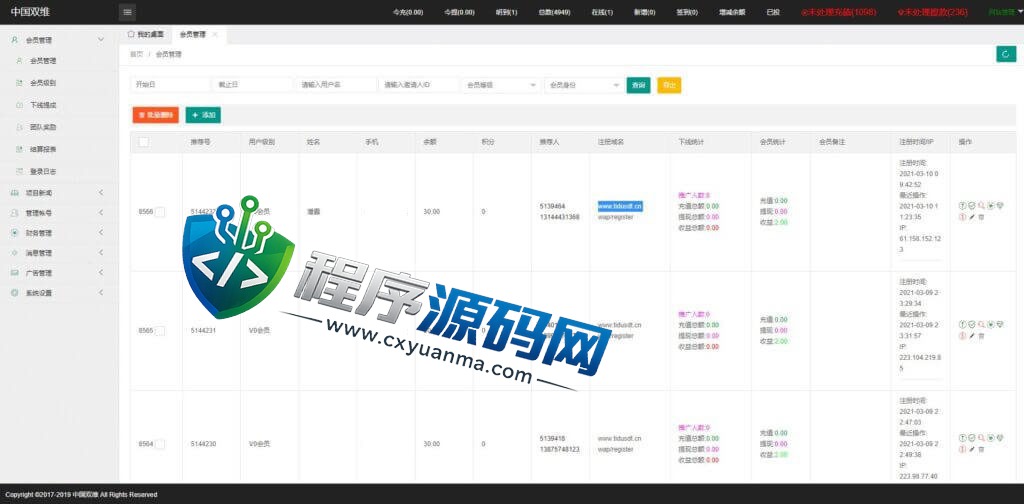Tick the select-all checkbox in table header
The image size is (1024, 504).
(x=144, y=142)
